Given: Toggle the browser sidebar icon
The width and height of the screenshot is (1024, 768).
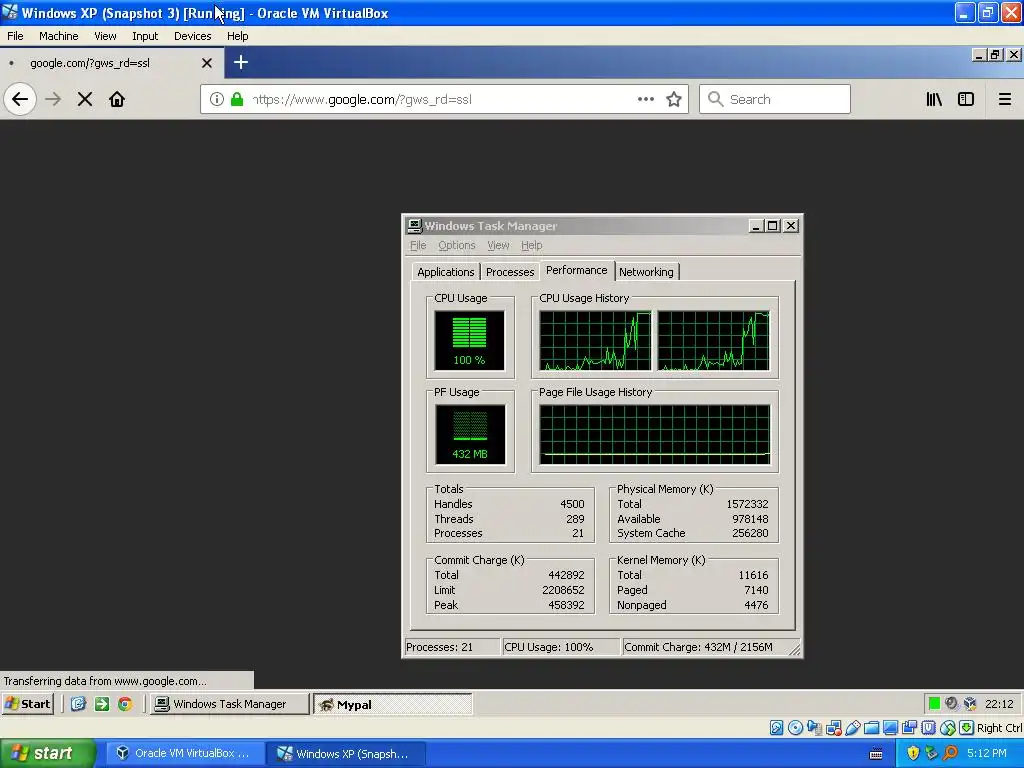Looking at the screenshot, I should tap(966, 99).
